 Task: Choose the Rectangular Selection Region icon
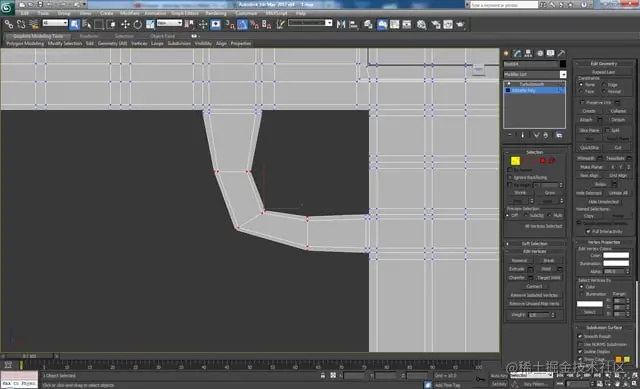(99, 24)
